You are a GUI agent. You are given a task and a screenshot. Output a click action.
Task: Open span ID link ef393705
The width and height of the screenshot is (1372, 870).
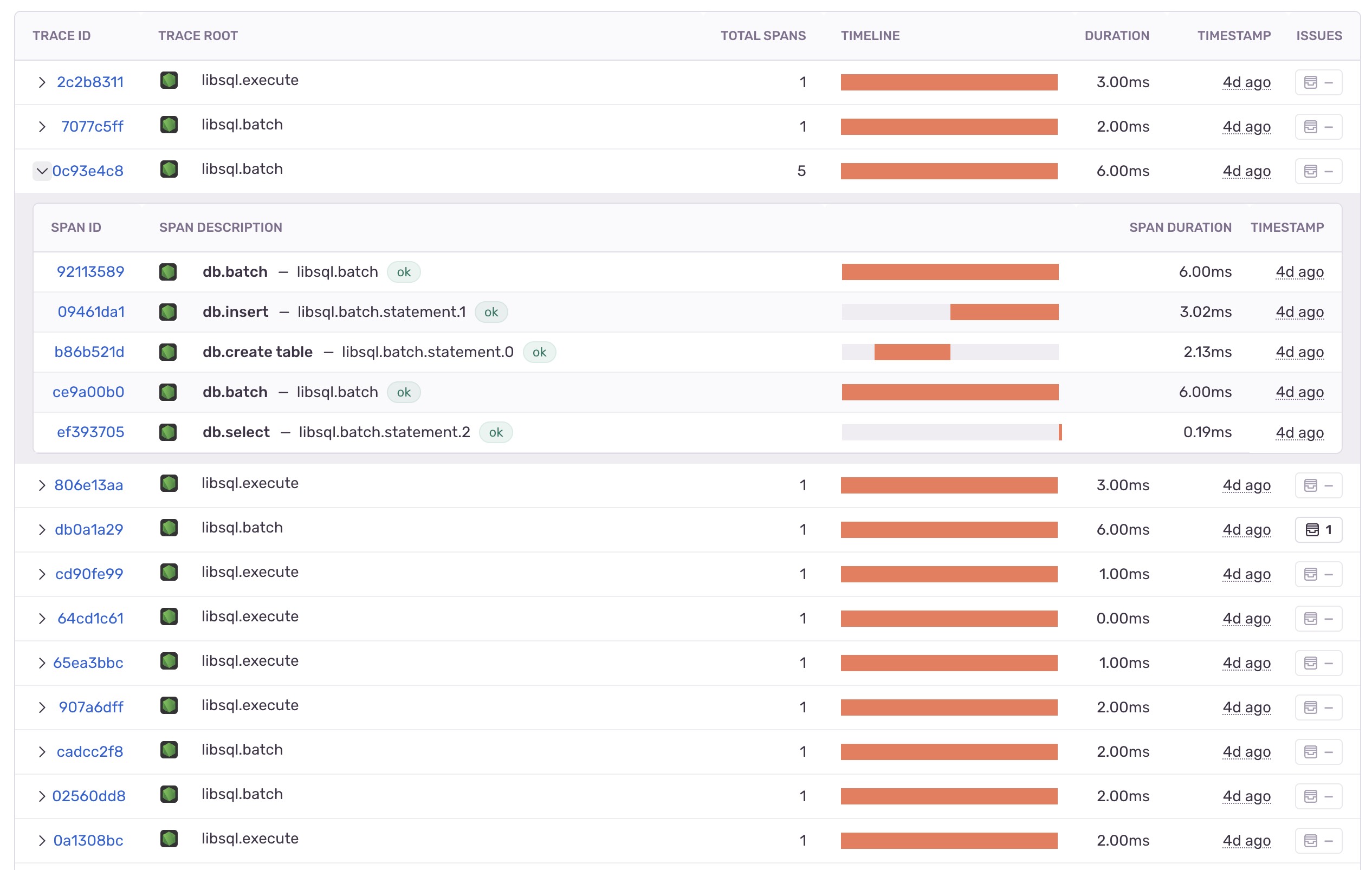(90, 432)
